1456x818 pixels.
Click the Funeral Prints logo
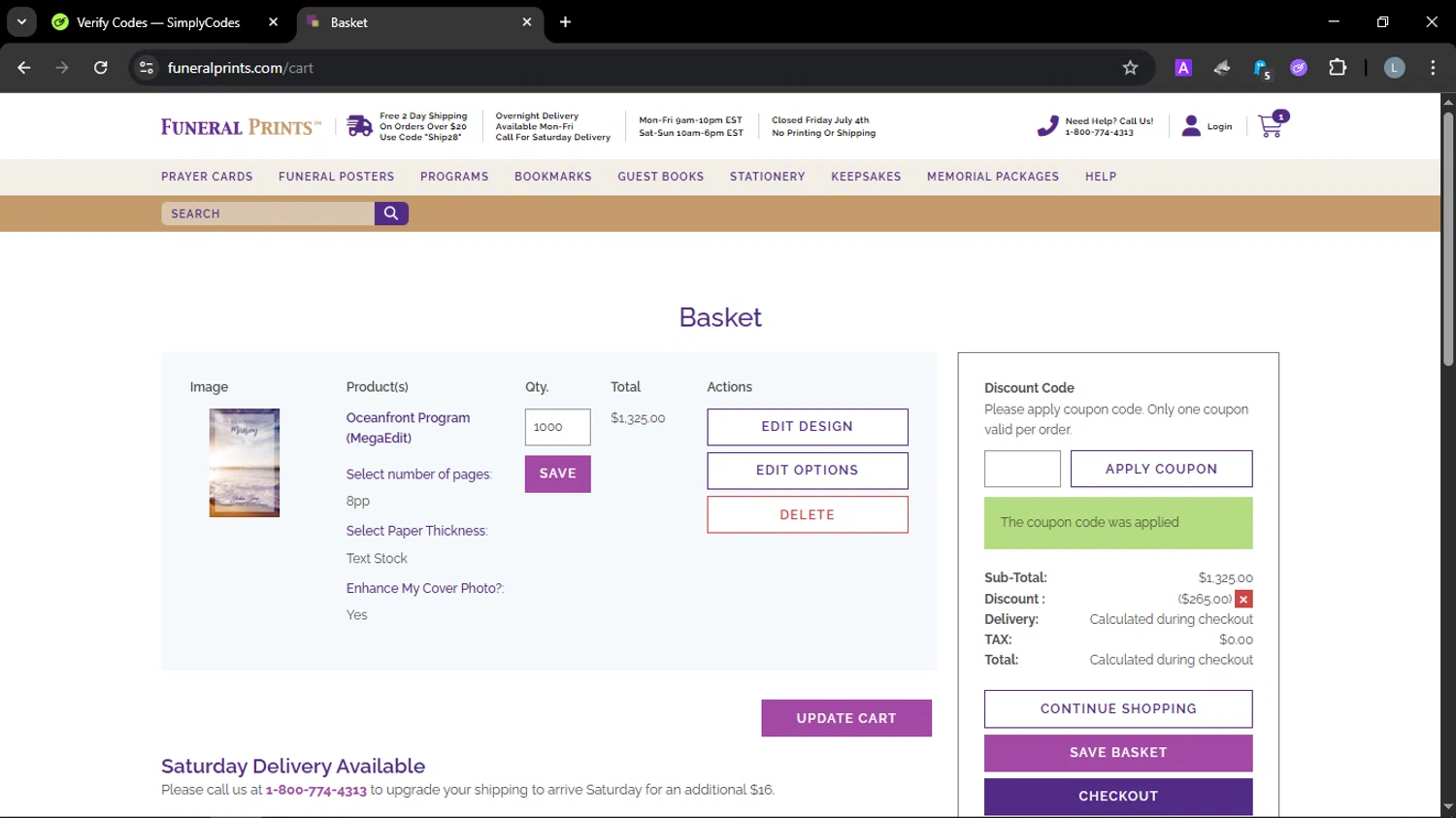[241, 127]
